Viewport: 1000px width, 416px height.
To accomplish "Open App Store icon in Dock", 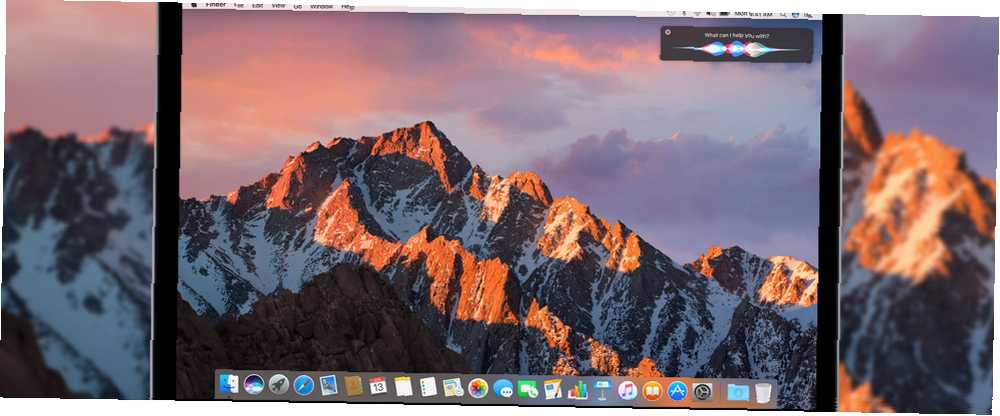I will 677,390.
